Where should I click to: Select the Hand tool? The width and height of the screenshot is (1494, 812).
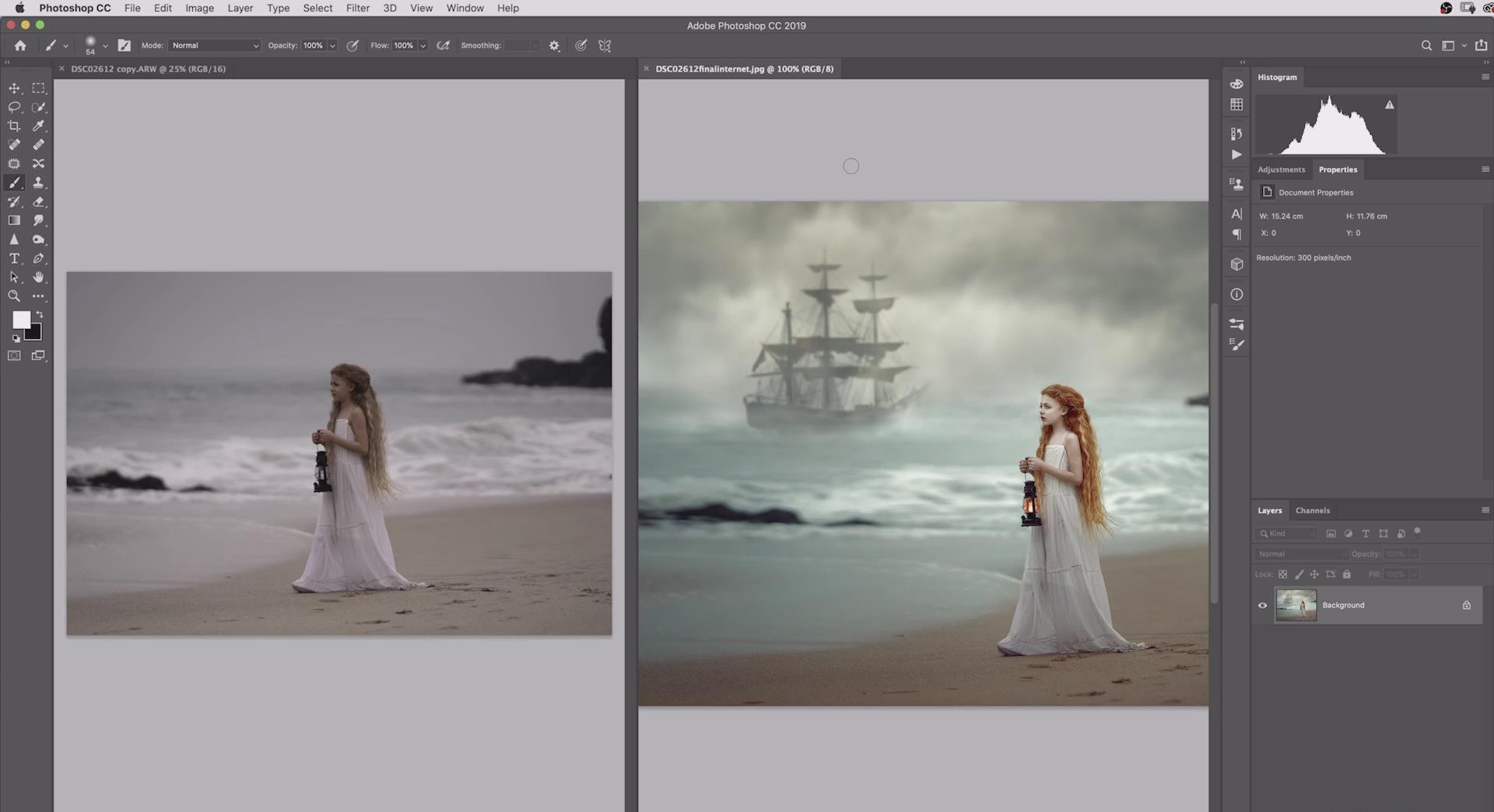point(38,278)
